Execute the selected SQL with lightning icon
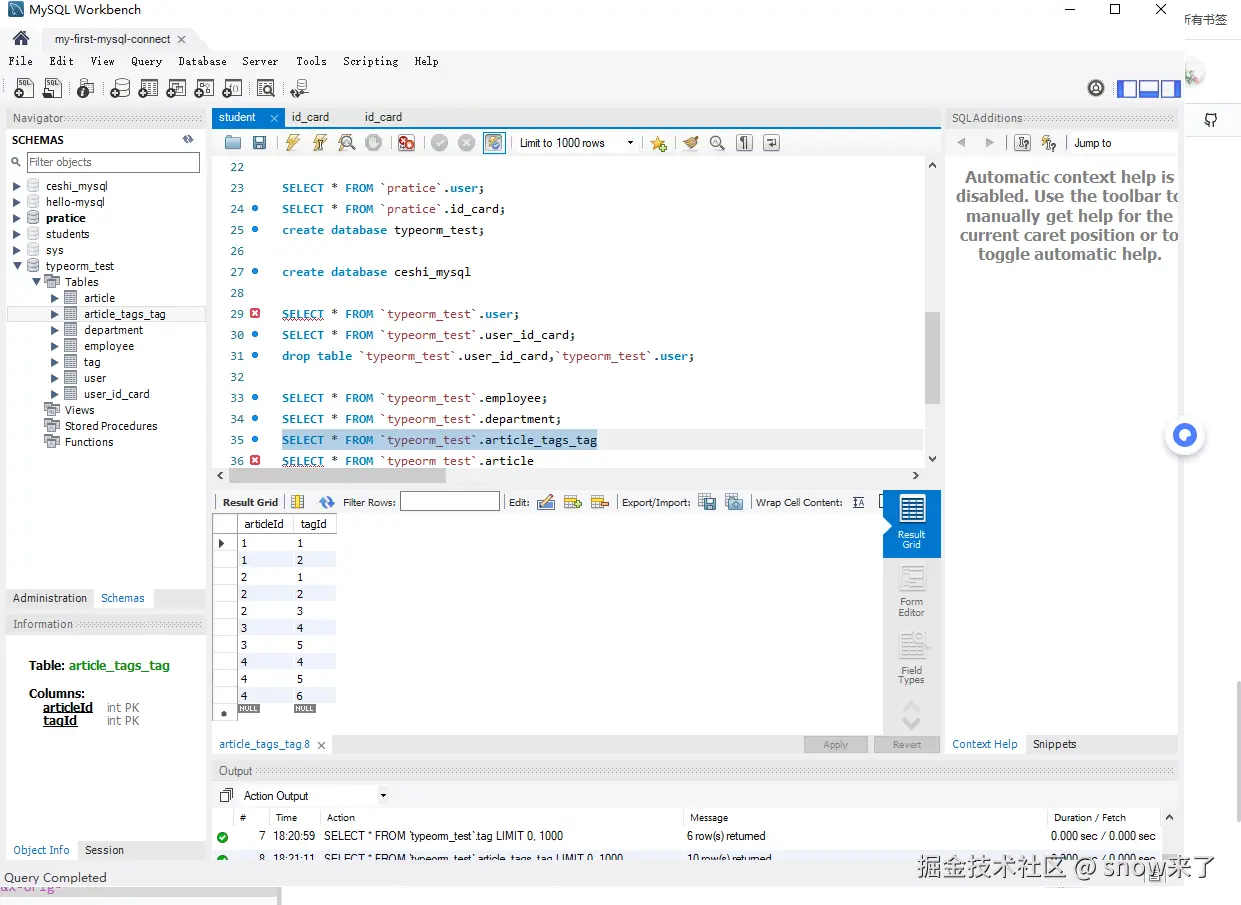 [x=292, y=143]
